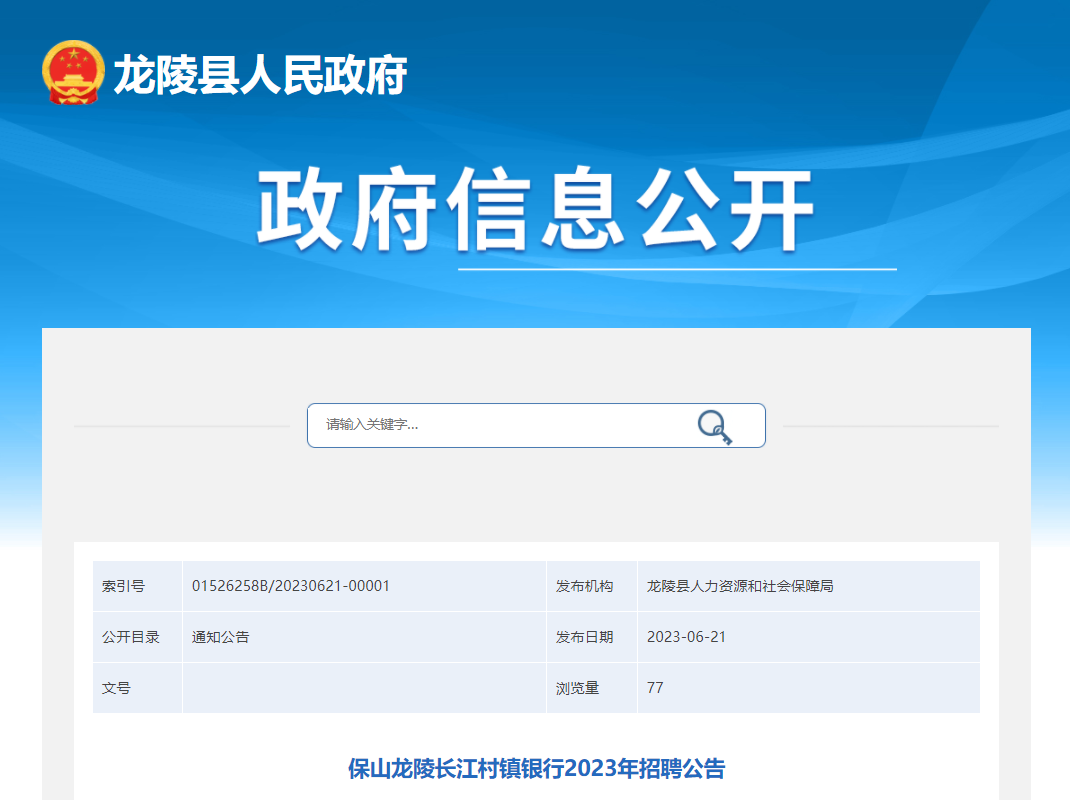
Task: Click the 发布机构 label cell
Action: tap(585, 586)
